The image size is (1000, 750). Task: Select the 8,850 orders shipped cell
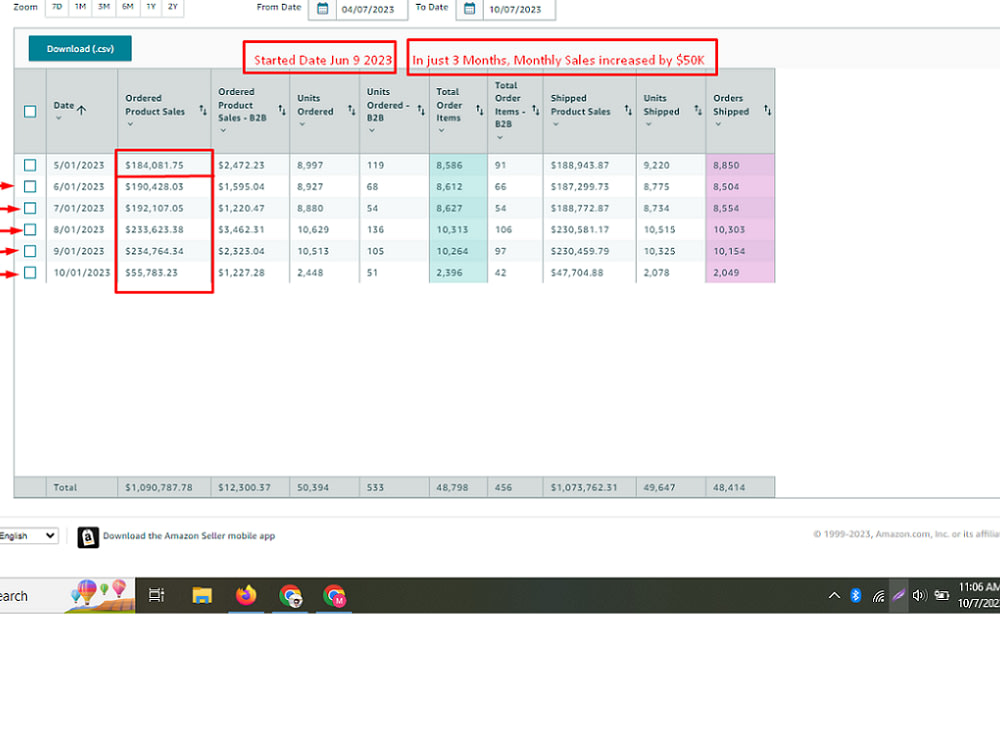(740, 165)
